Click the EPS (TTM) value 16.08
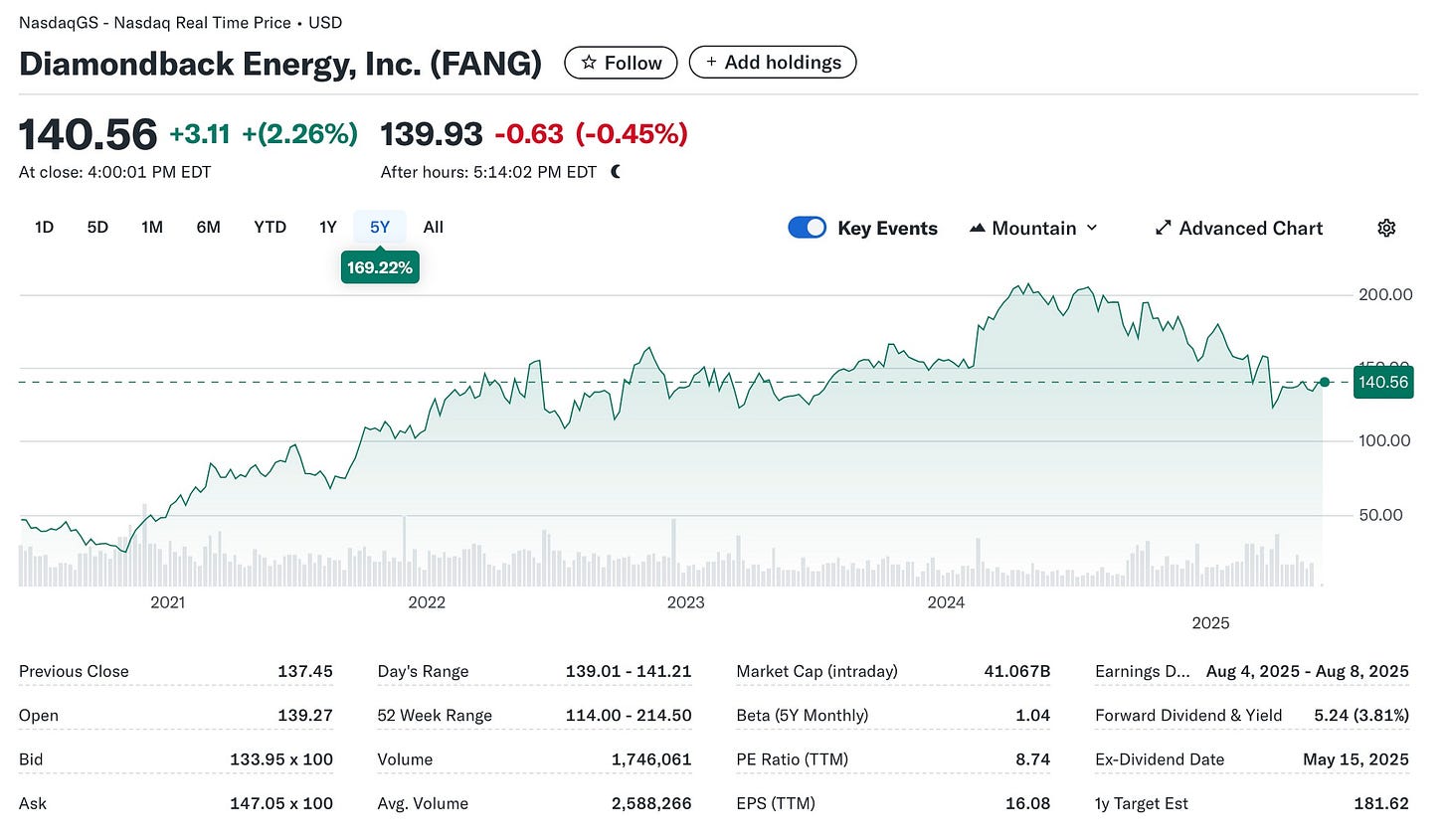Screen dimensions: 1448x840 tap(1027, 803)
